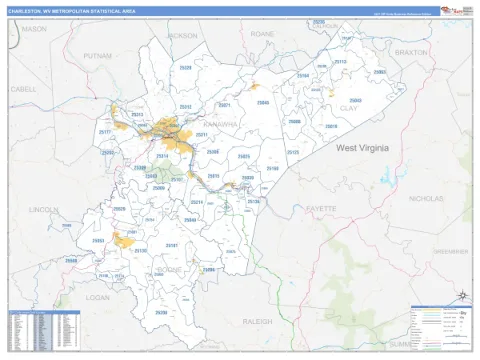Image resolution: width=480 pixels, height=360 pixels.
Task: Click ZIP code 25015
Action: point(213,176)
